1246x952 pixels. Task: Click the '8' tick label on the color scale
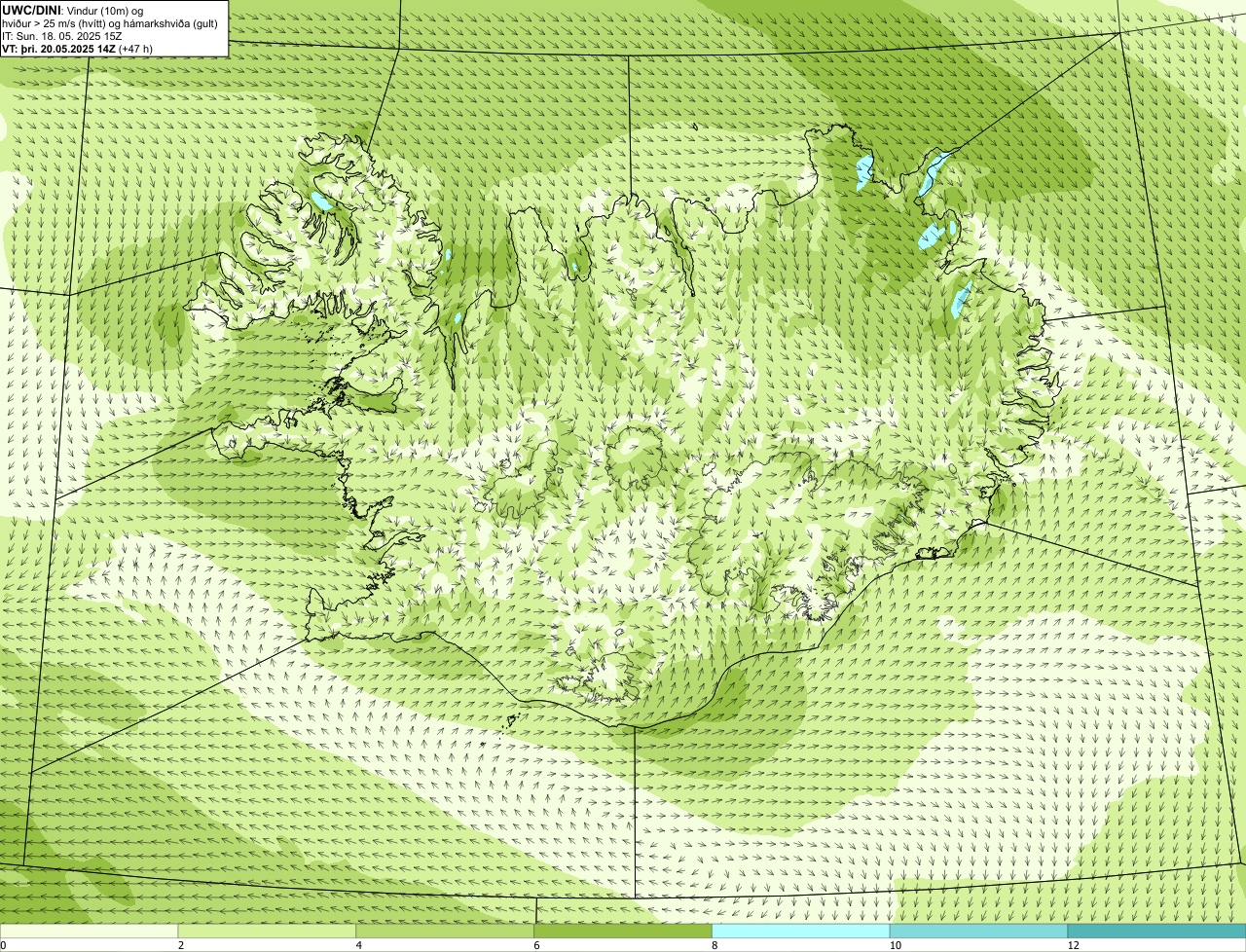(x=715, y=945)
